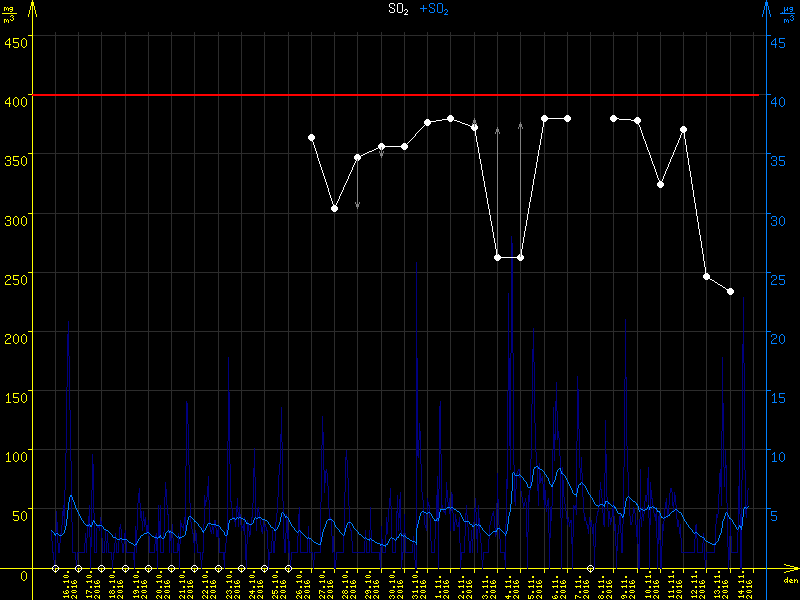Image resolution: width=800 pixels, height=600 pixels.
Task: Click the first yellow circle marker on time axis
Action: [x=56, y=568]
